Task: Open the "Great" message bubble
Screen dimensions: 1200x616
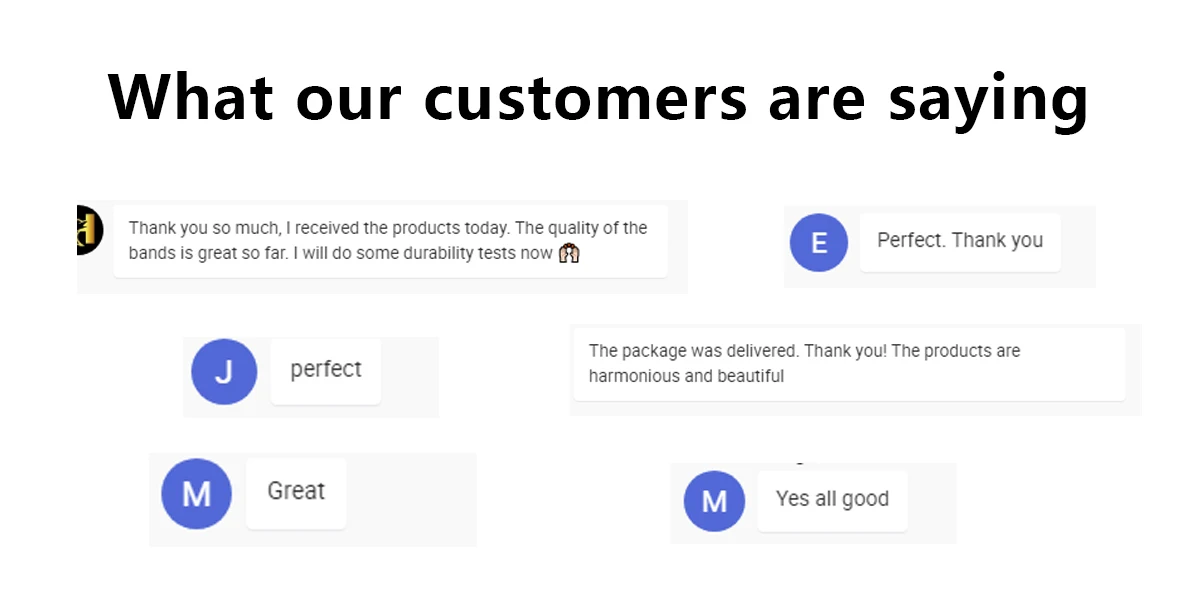Action: [296, 492]
